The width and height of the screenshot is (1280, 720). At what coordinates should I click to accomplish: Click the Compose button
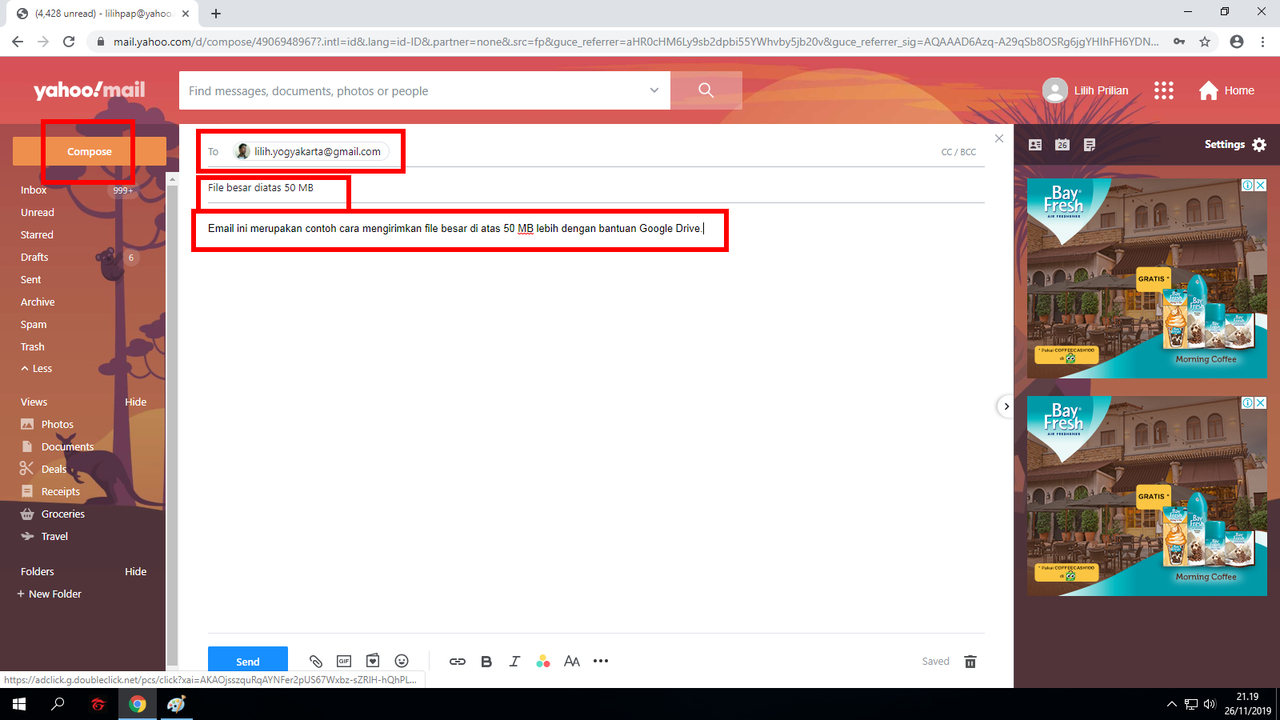click(89, 151)
